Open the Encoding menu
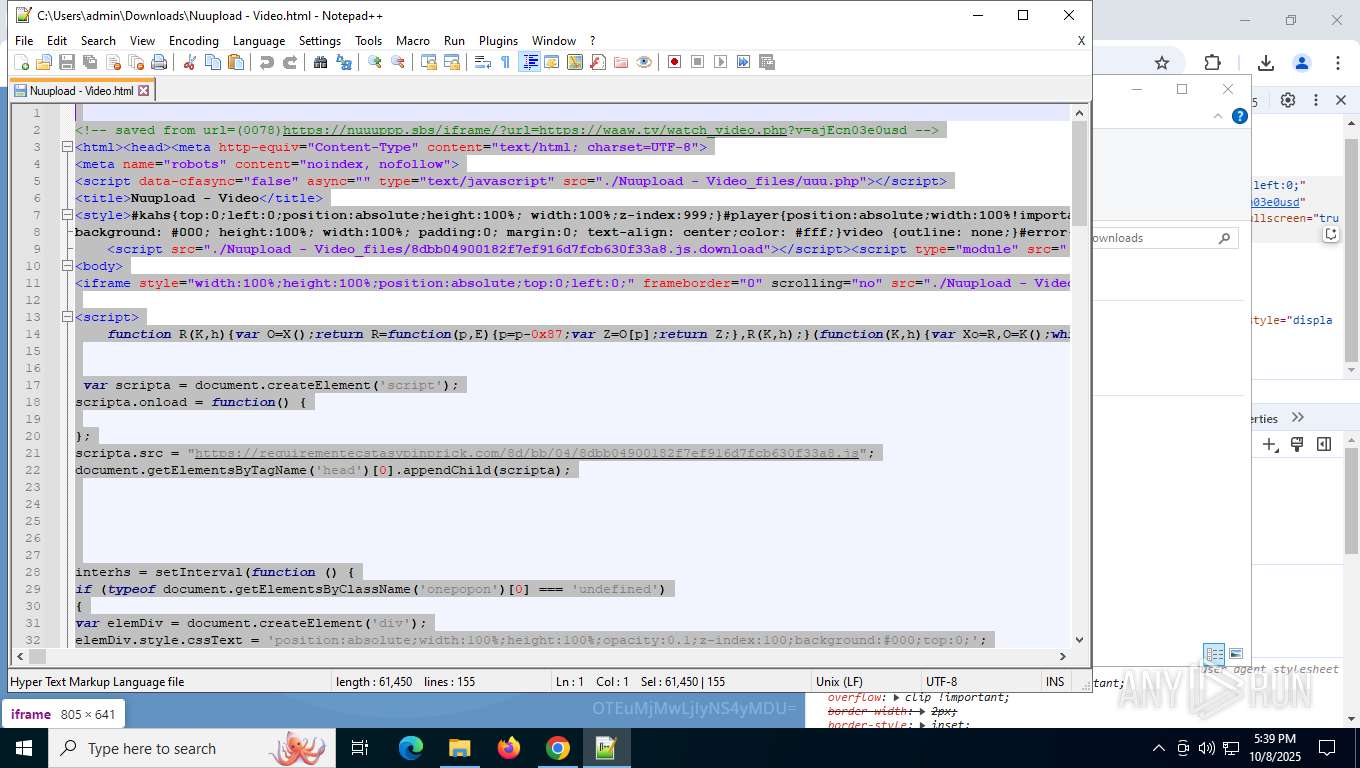Screen dimensions: 1360x768 [194, 41]
